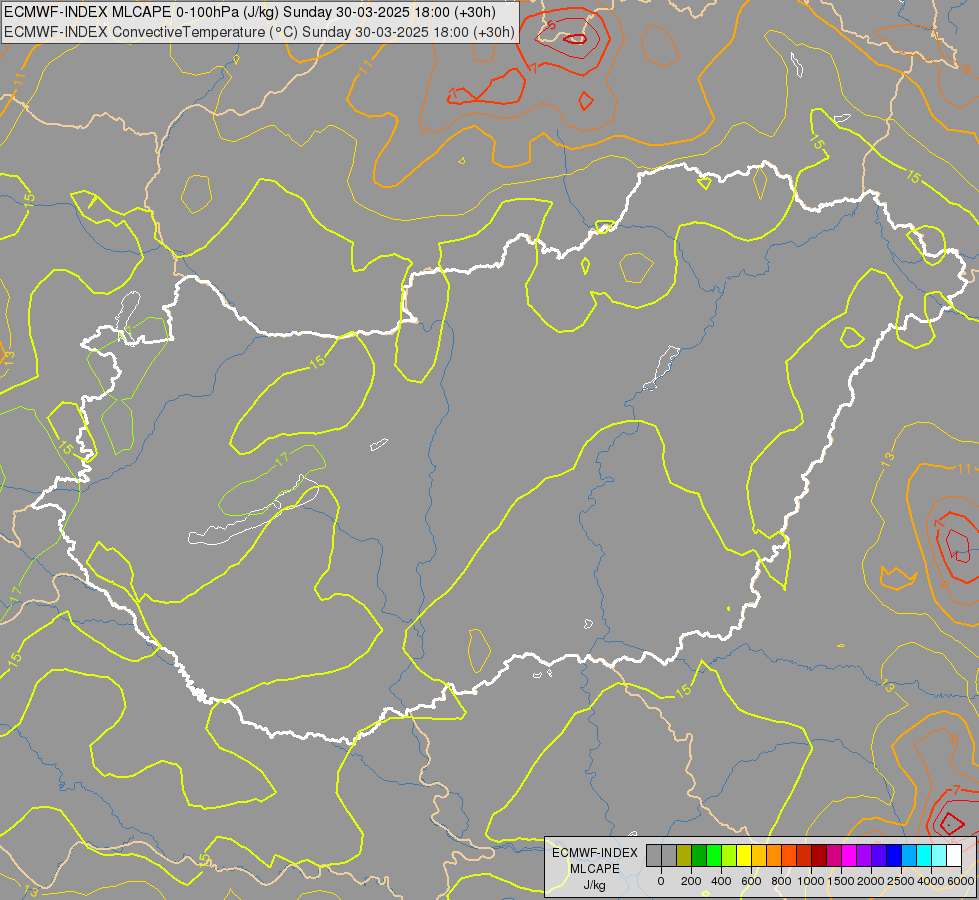The width and height of the screenshot is (979, 900).
Task: Pick the orange-red legend swatch
Action: pyautogui.click(x=789, y=855)
